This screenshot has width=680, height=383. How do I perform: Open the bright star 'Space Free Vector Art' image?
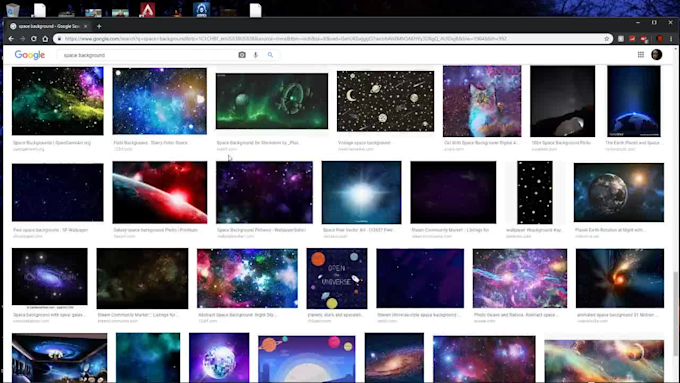[361, 192]
